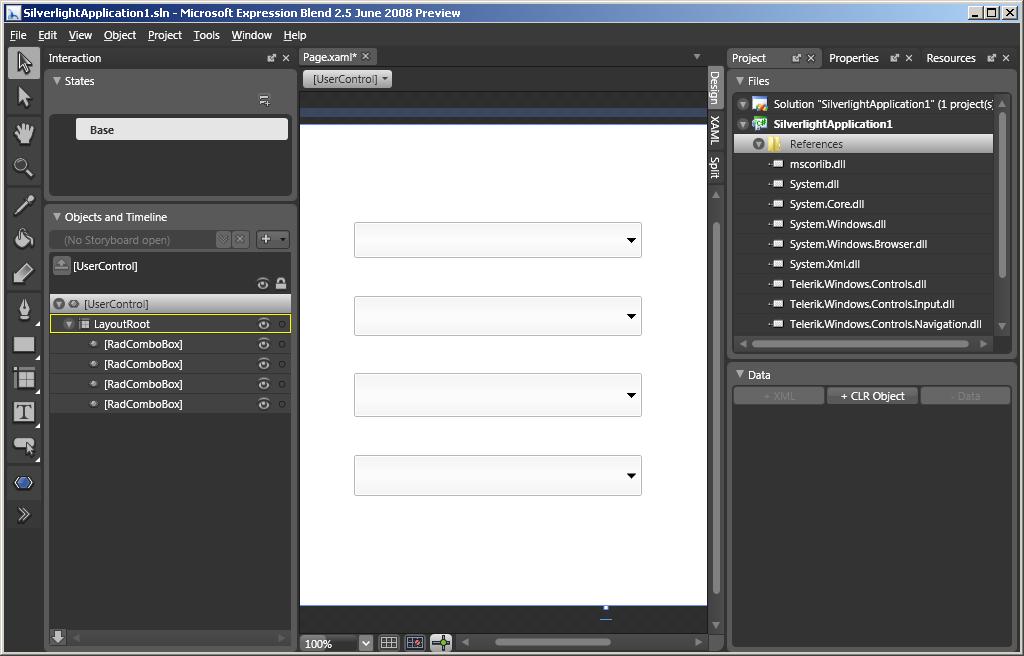Open the File menu

click(x=18, y=35)
